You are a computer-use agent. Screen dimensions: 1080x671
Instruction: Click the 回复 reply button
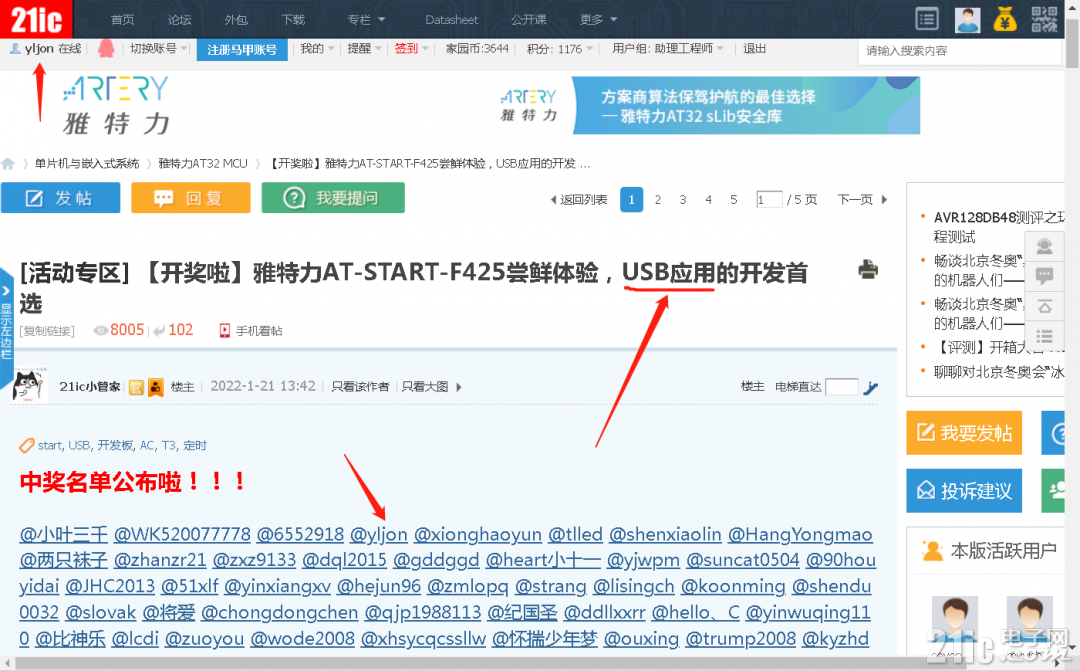(x=191, y=198)
